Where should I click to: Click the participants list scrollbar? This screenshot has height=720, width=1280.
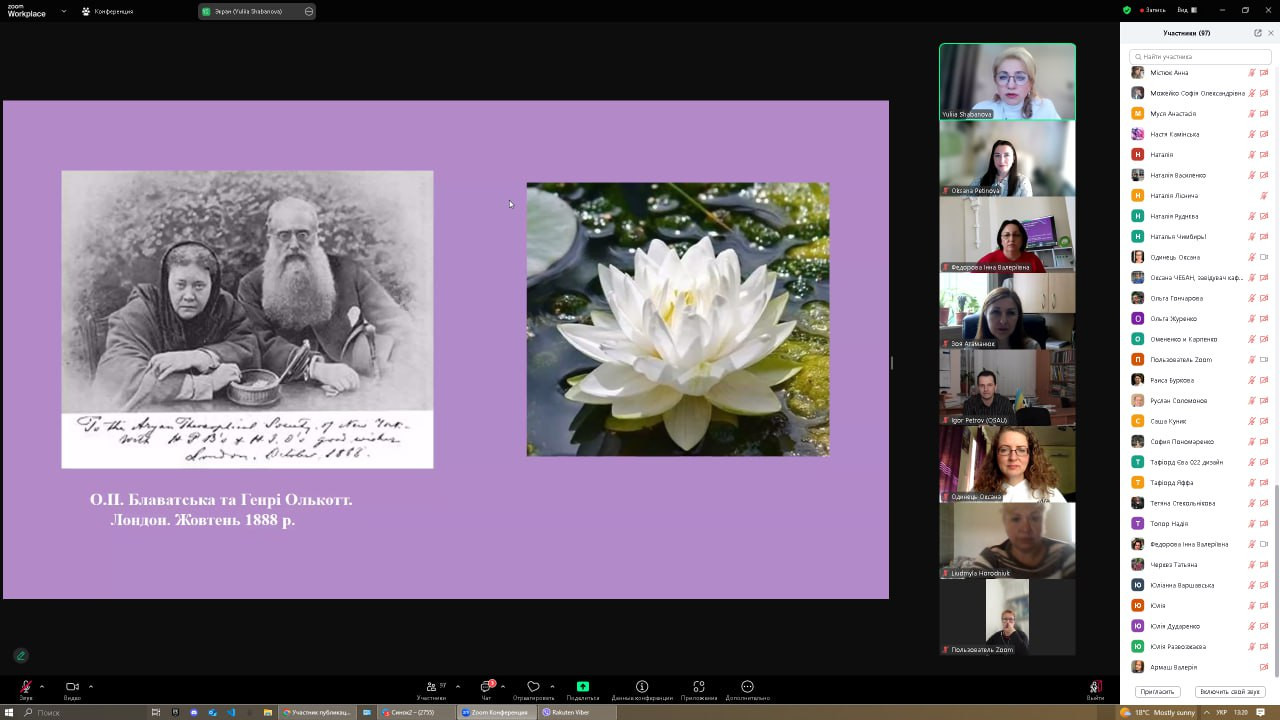[x=1275, y=580]
